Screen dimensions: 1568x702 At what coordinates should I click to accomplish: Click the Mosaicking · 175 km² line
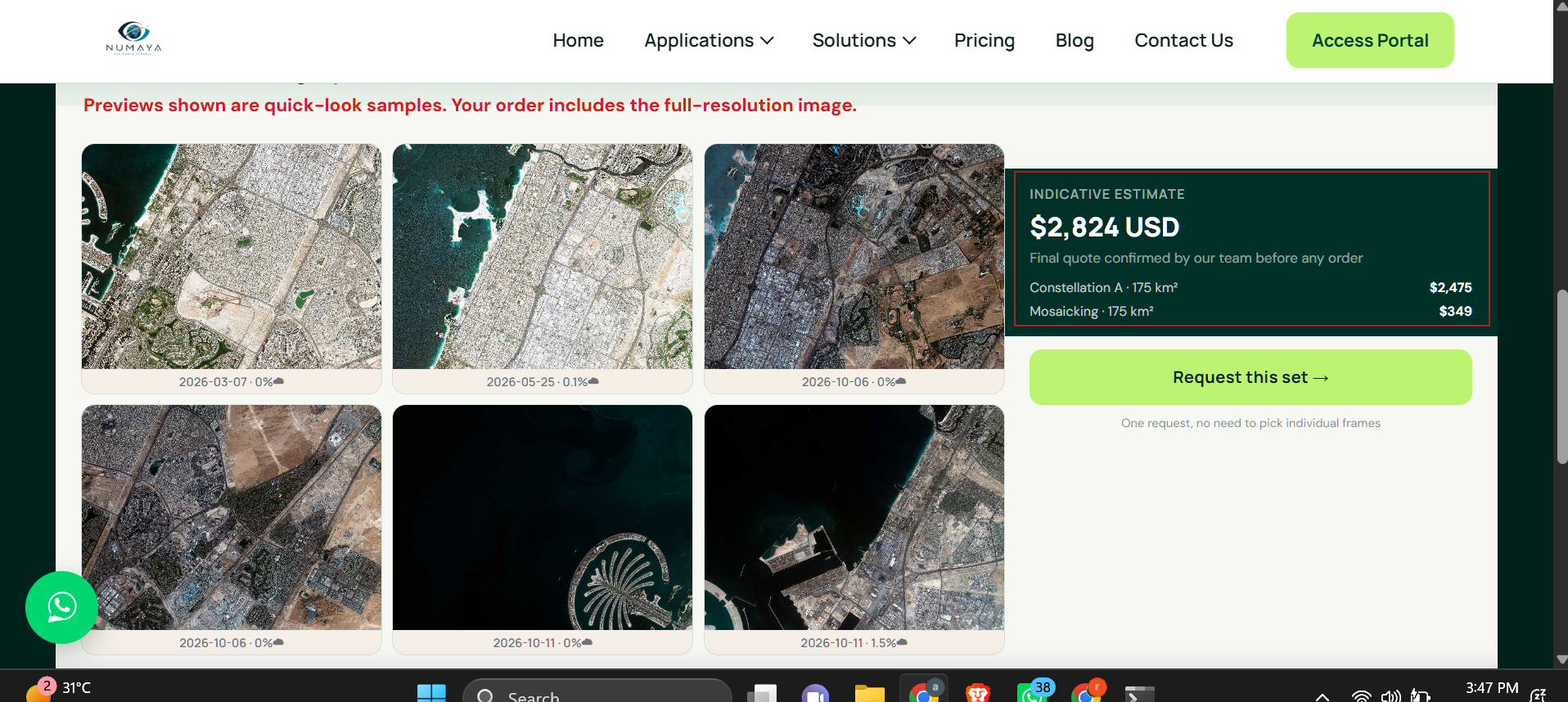(x=1250, y=311)
